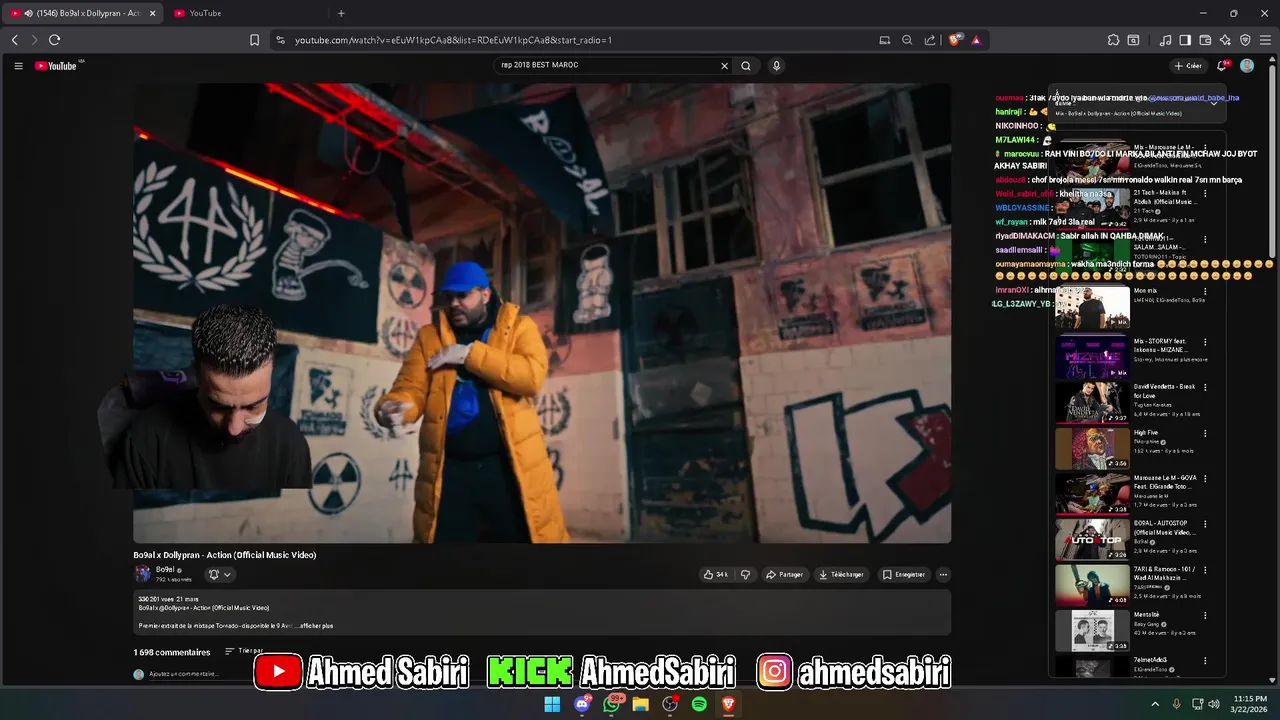Viewport: 1280px width, 720px height.
Task: Open 21 Tach - Makina video thumbnail
Action: click(1092, 208)
